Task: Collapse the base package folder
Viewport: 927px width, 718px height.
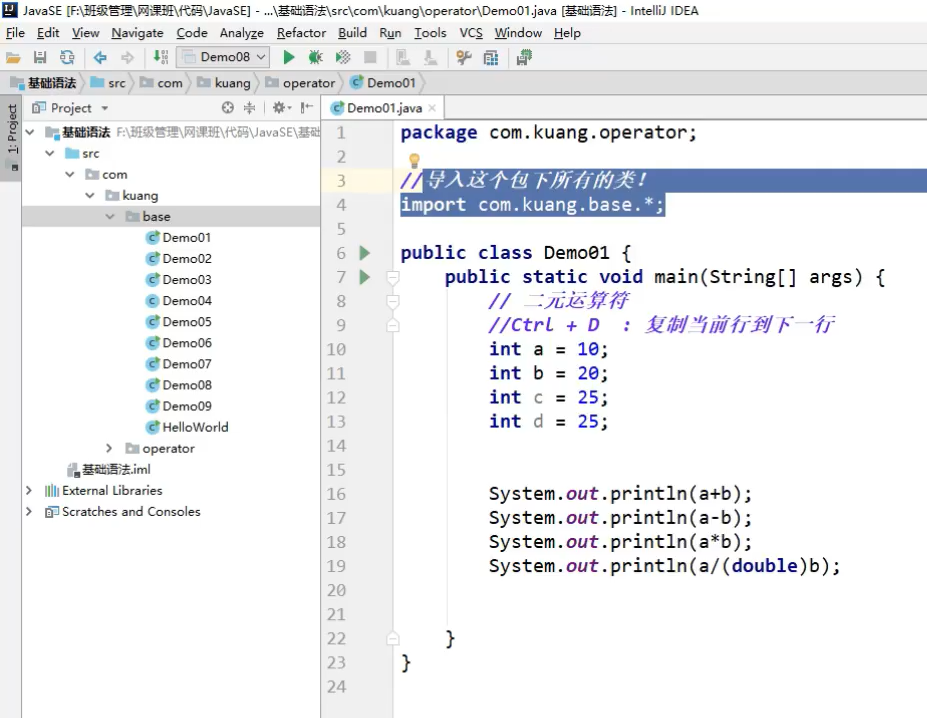Action: pyautogui.click(x=110, y=217)
